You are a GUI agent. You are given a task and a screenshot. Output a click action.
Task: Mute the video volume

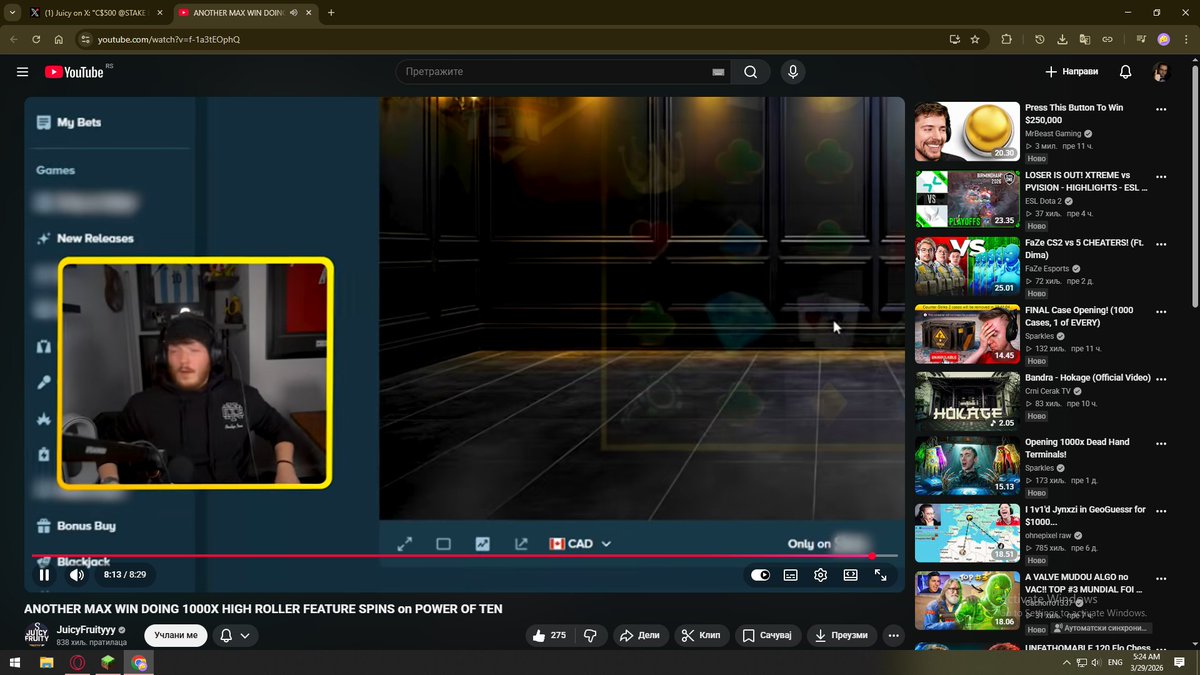(77, 575)
